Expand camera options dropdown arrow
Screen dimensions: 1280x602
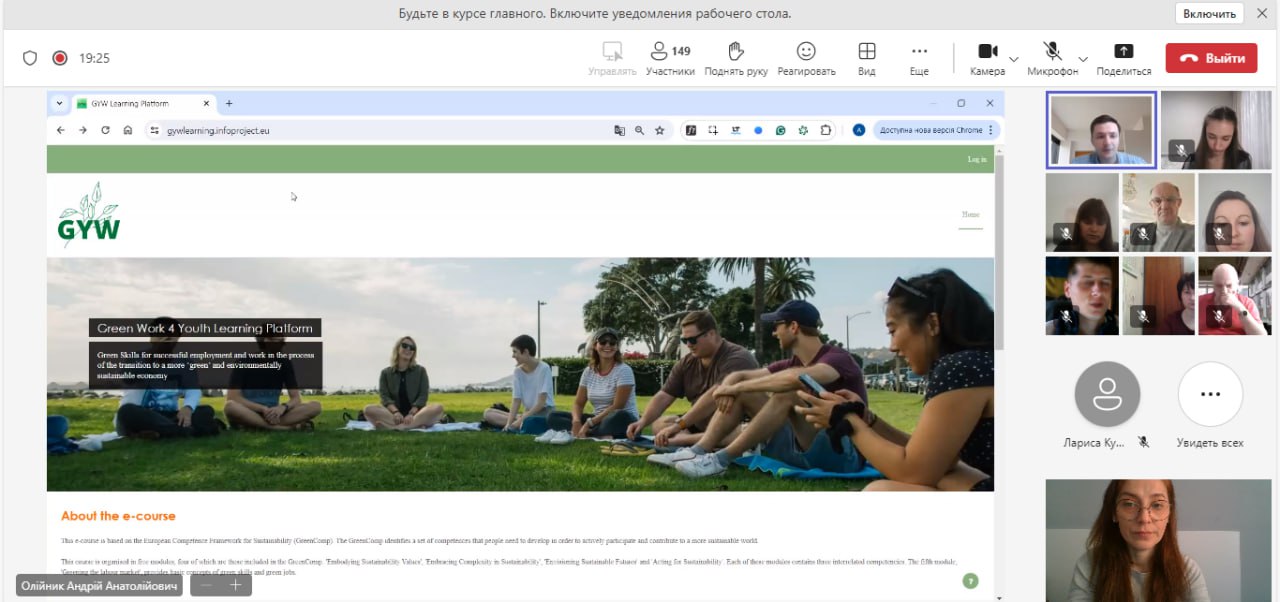[x=1014, y=59]
